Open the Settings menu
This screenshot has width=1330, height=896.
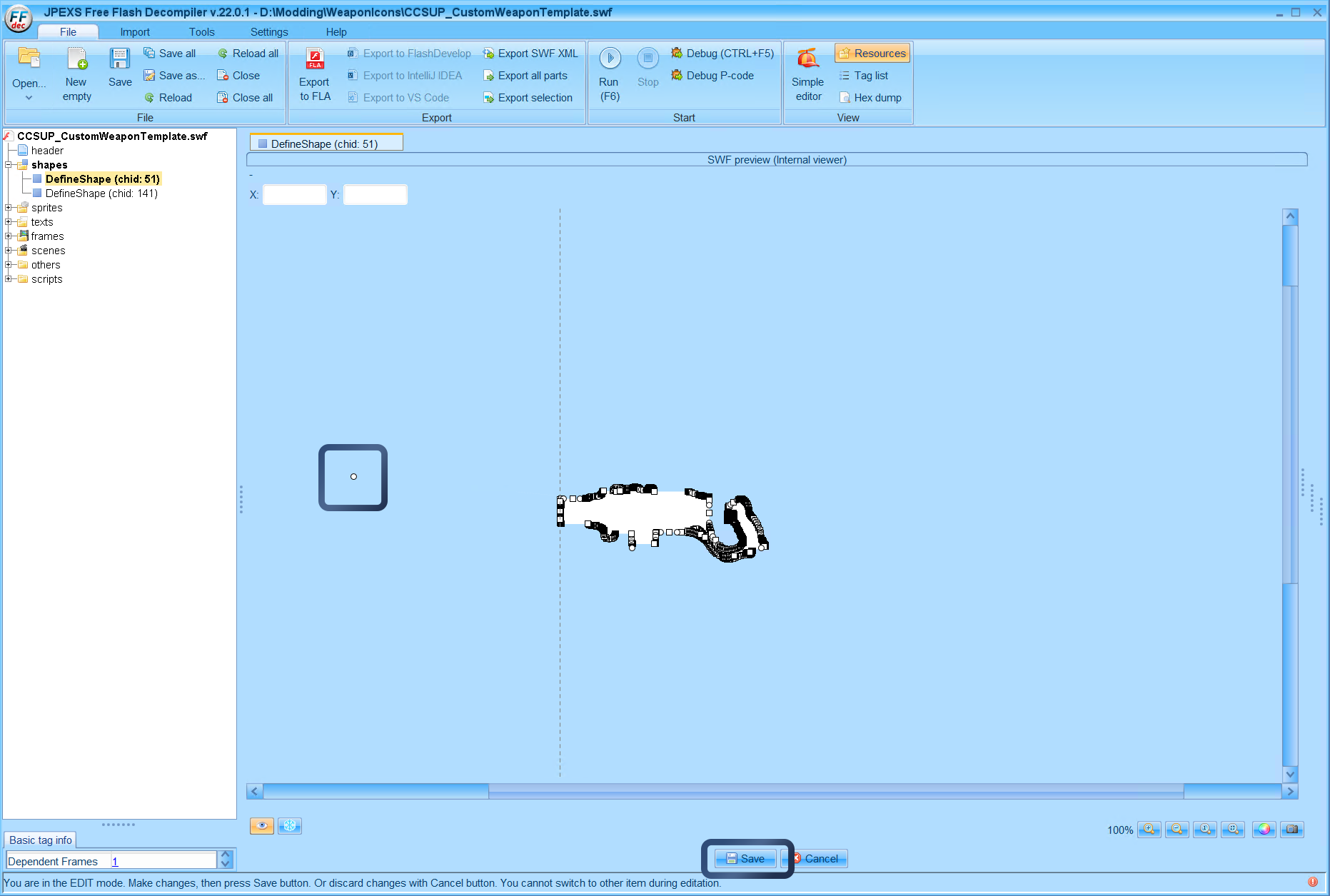click(x=268, y=31)
